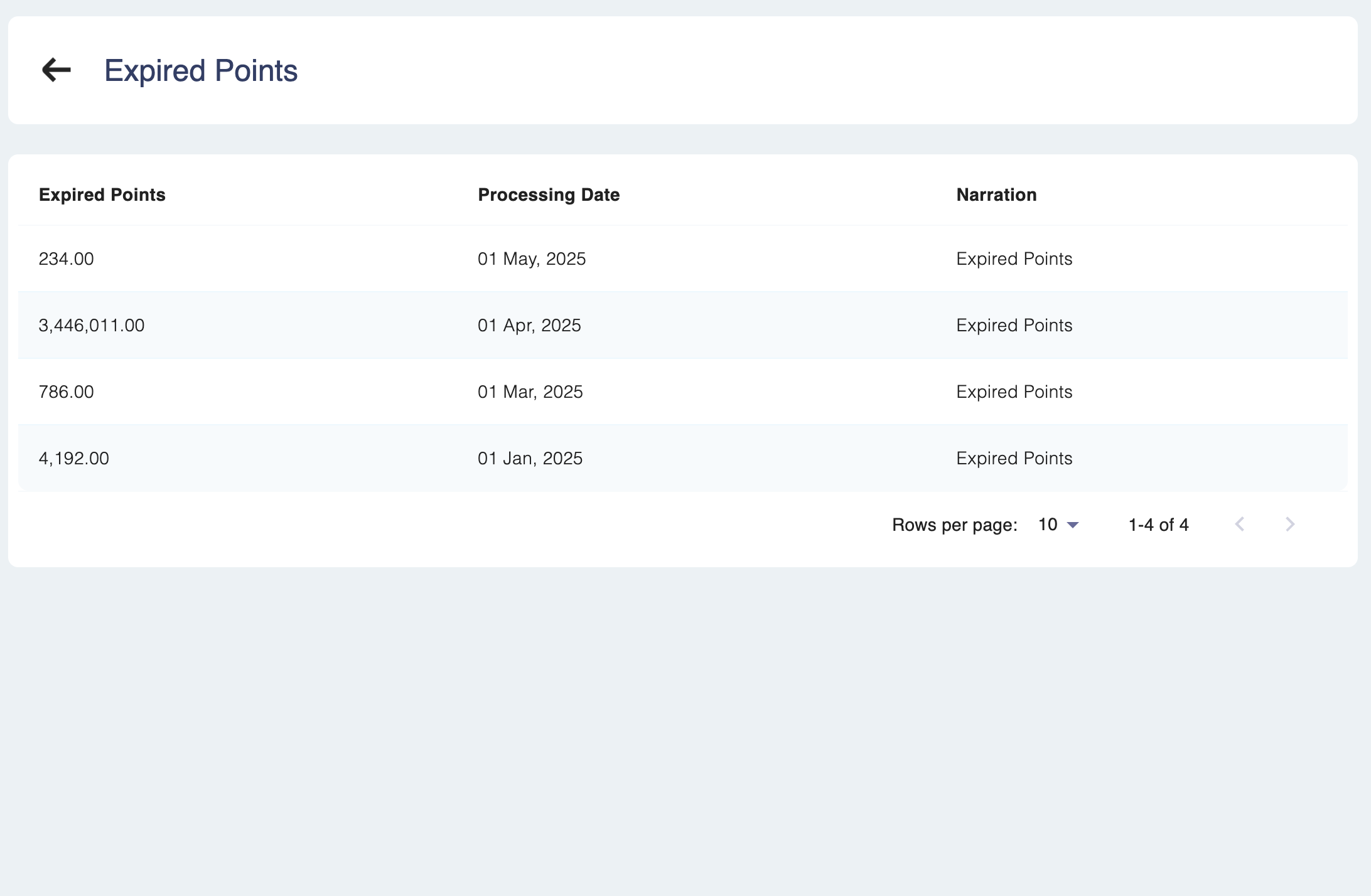
Task: Select the 786.00 expired points cell
Action: point(66,392)
